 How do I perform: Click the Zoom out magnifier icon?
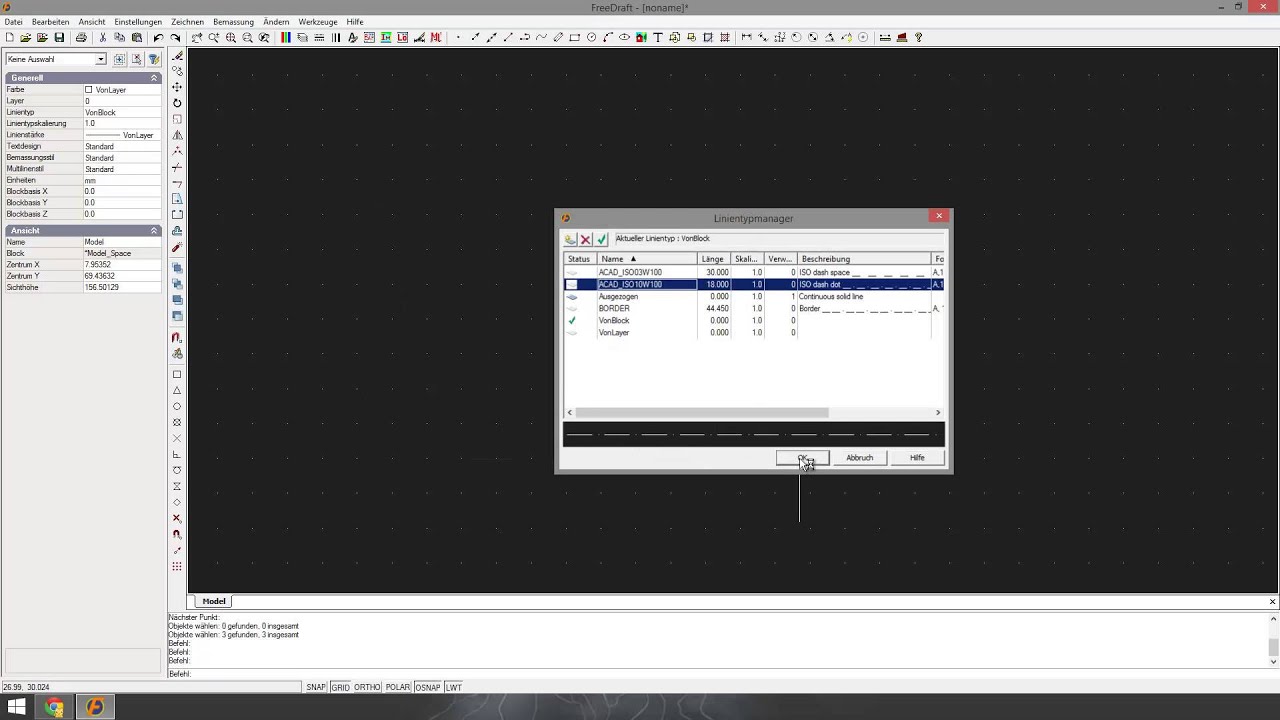247,38
